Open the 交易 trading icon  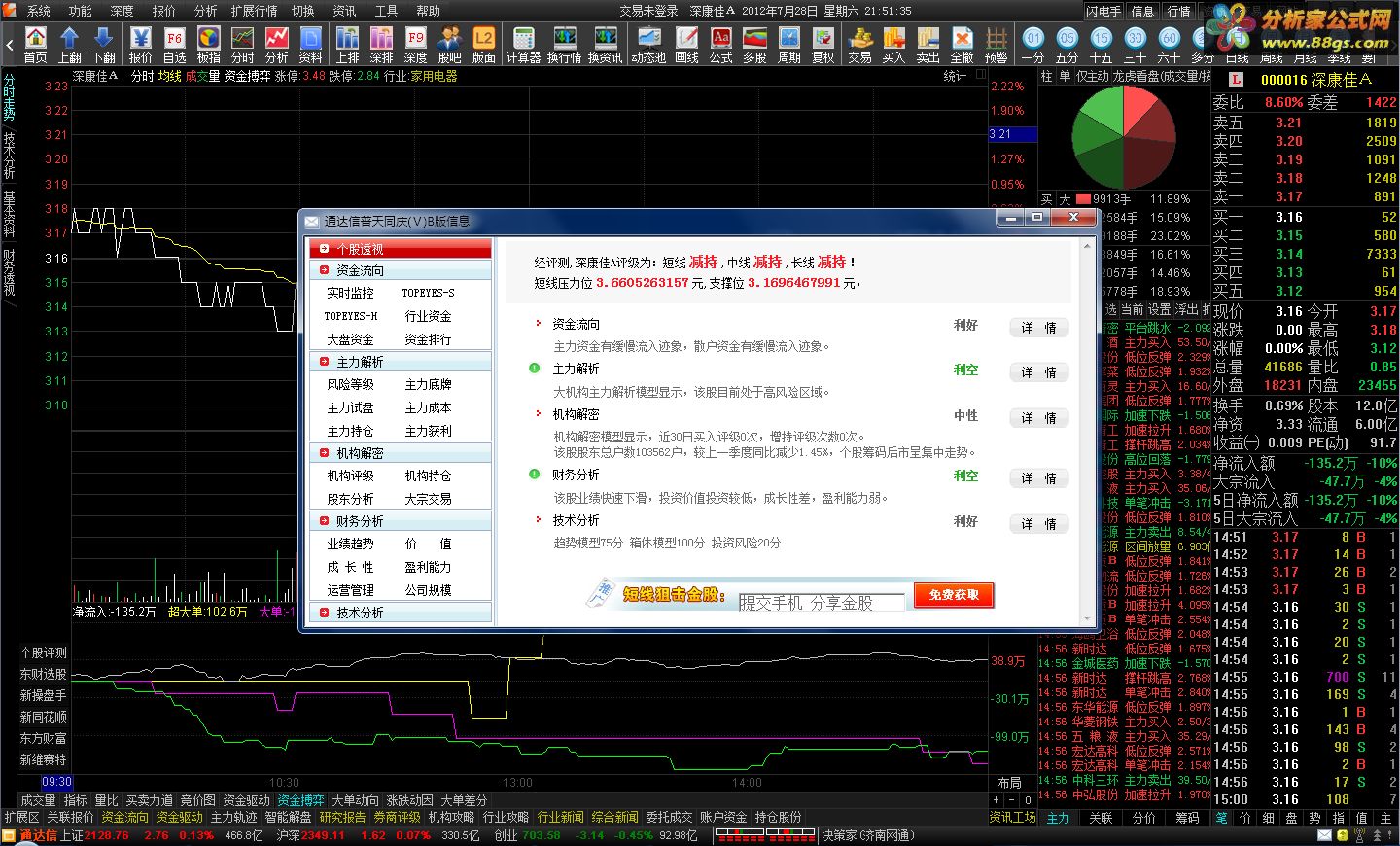point(860,44)
